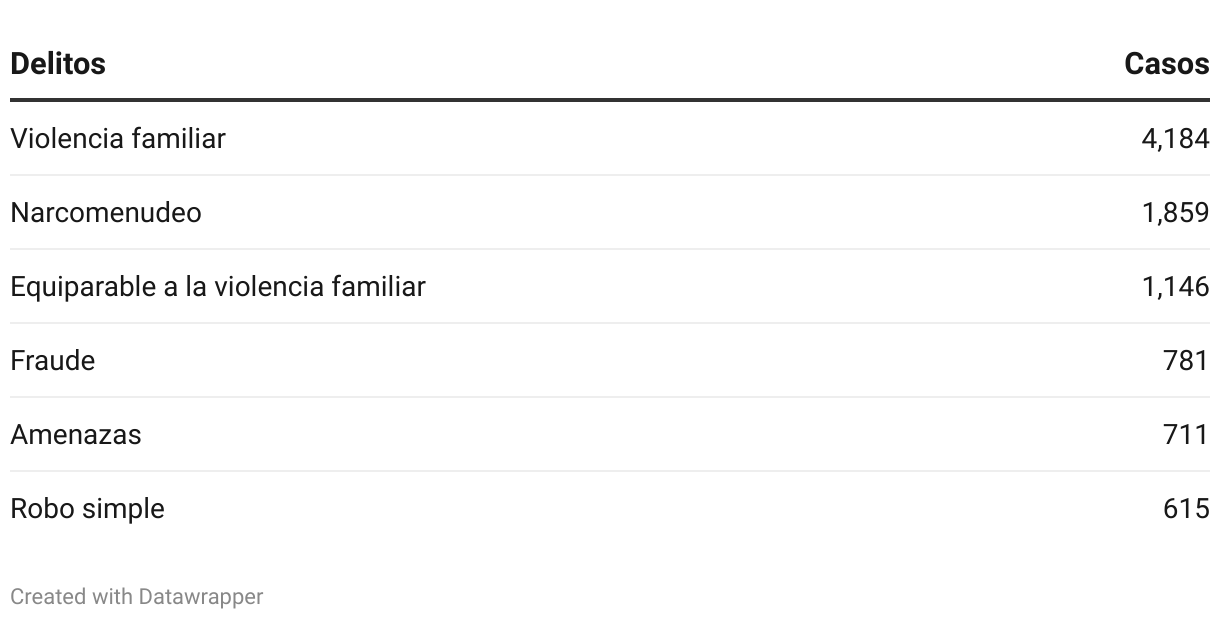Click the Casos column header
This screenshot has height=620, width=1220.
[x=1167, y=64]
